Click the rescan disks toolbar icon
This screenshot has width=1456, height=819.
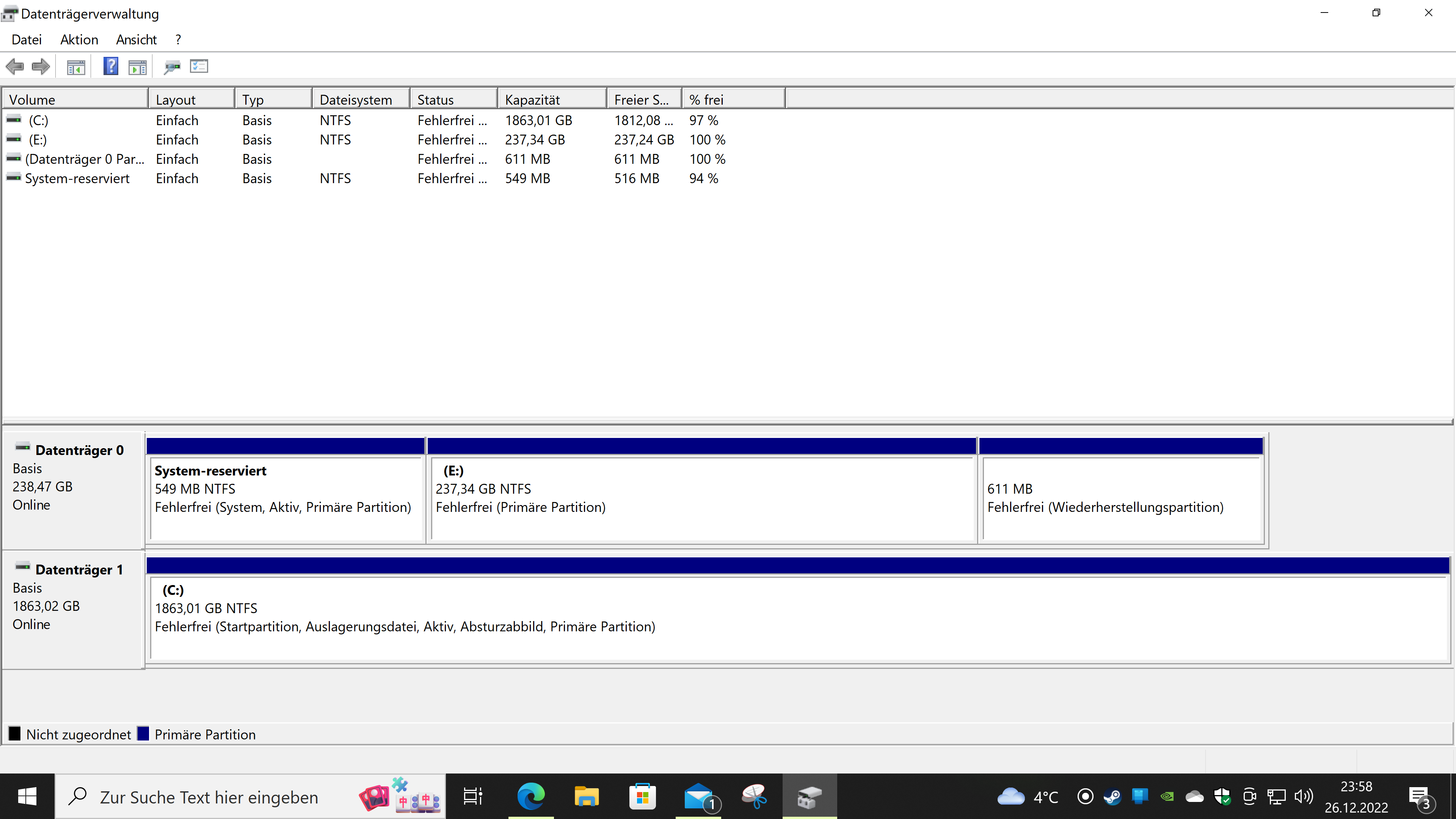point(172,67)
